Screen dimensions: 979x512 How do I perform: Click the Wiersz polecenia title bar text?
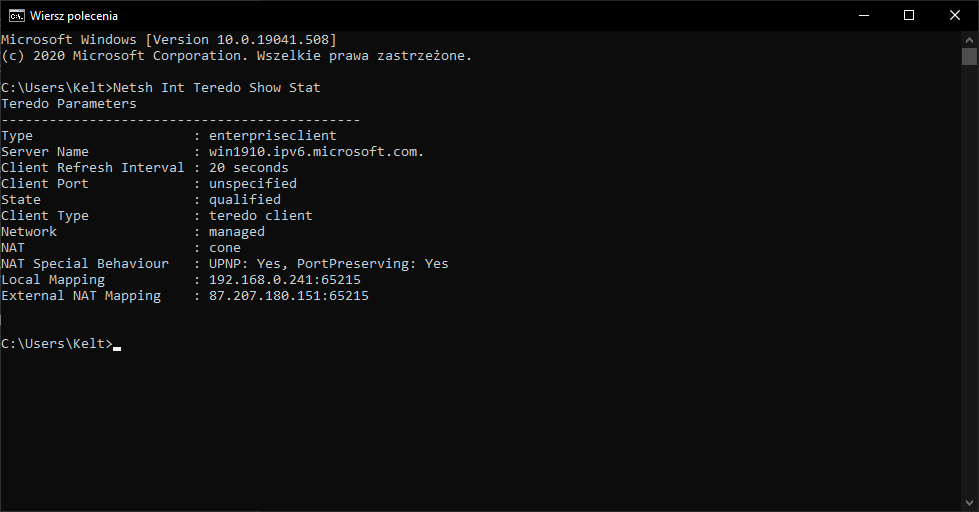pyautogui.click(x=74, y=16)
